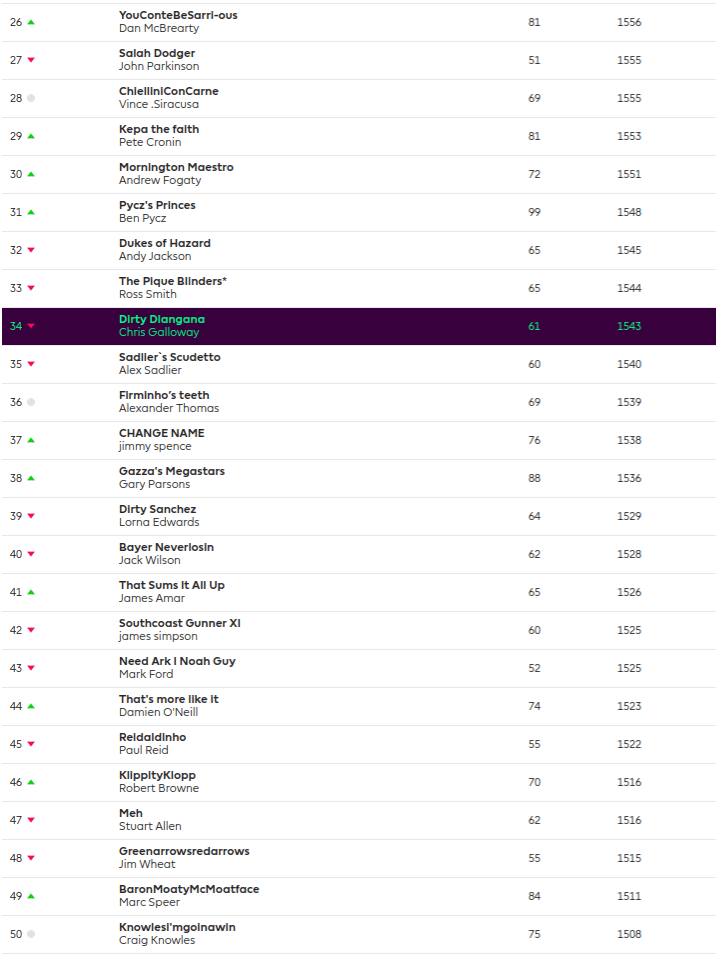716x960 pixels.
Task: Click the green up arrow for Gazza's Megastars
Action: (31, 478)
